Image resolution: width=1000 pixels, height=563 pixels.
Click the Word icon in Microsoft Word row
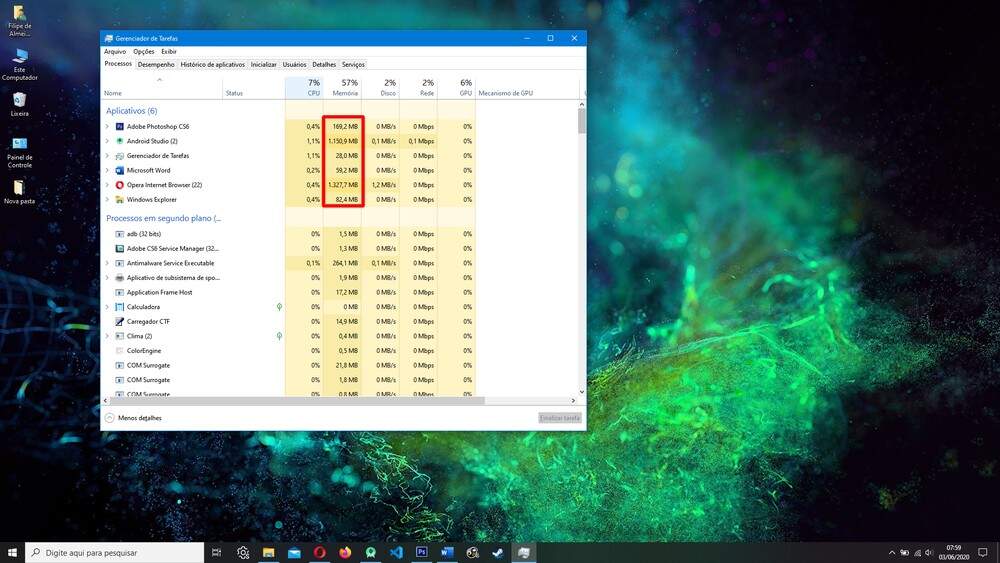pyautogui.click(x=119, y=170)
